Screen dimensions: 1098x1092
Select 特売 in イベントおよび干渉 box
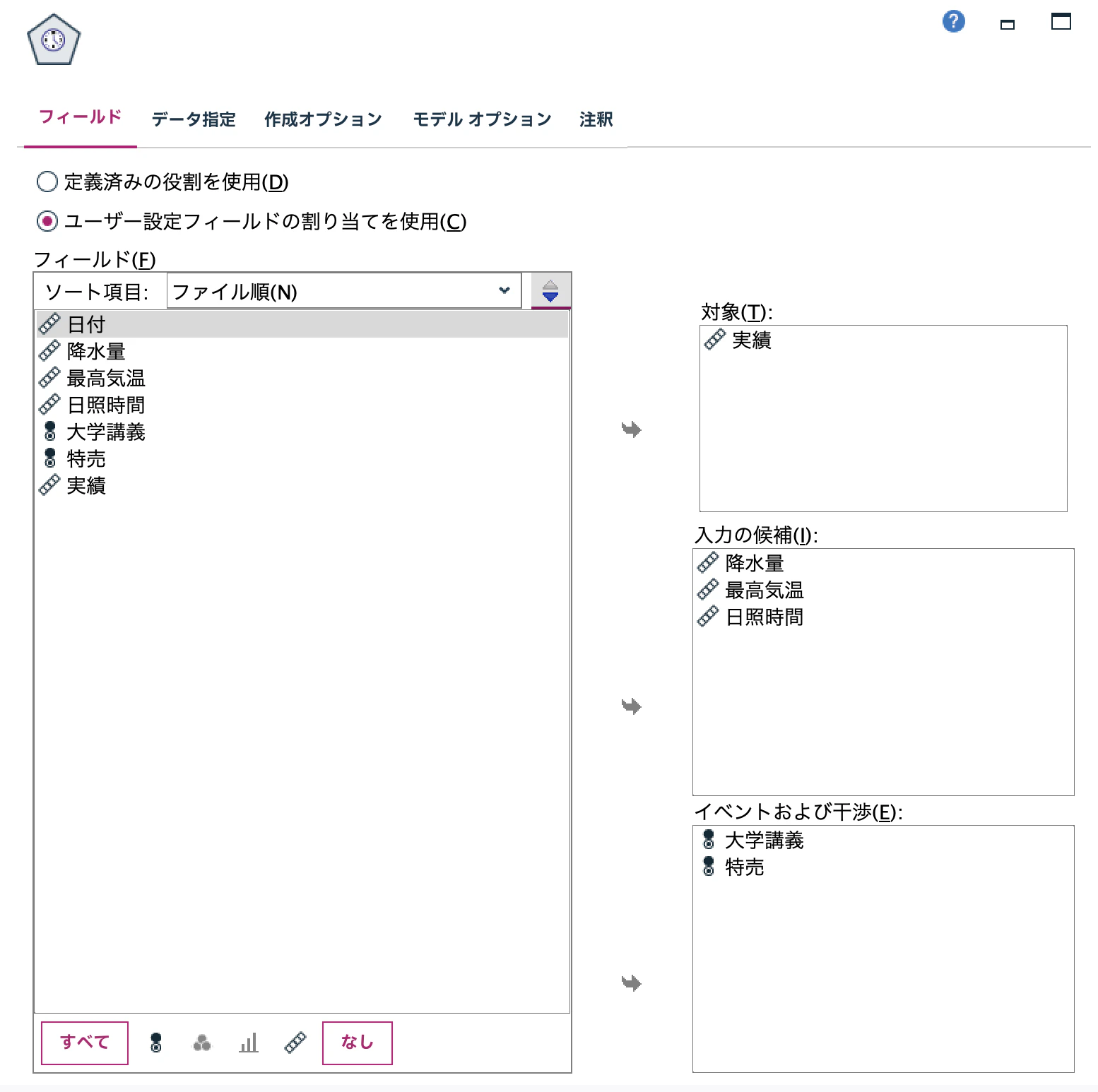tap(883, 867)
